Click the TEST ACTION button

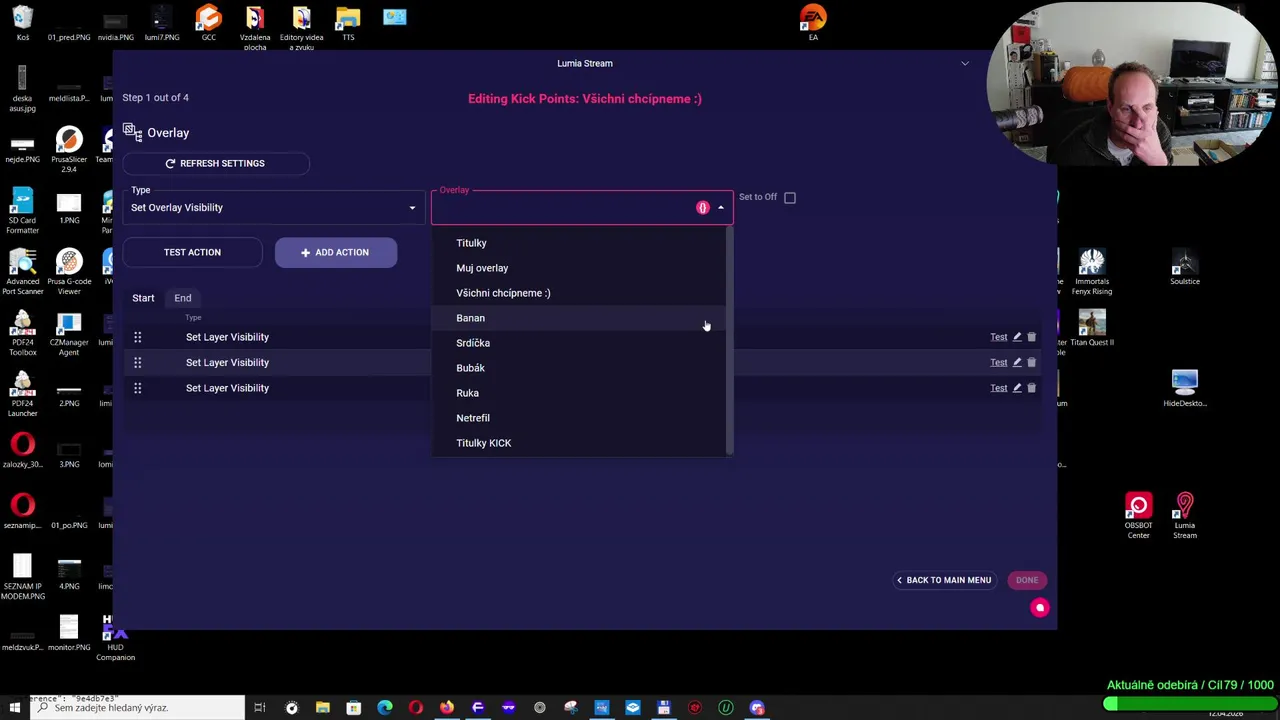(x=192, y=252)
